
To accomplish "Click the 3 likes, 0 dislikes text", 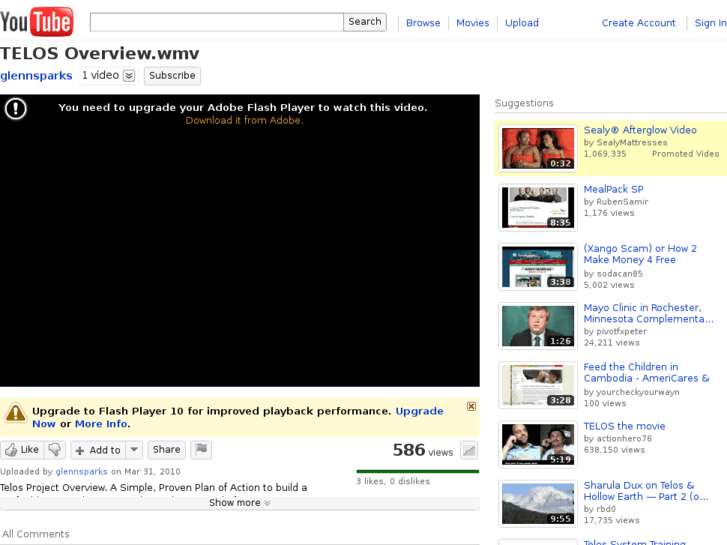I will coord(393,481).
